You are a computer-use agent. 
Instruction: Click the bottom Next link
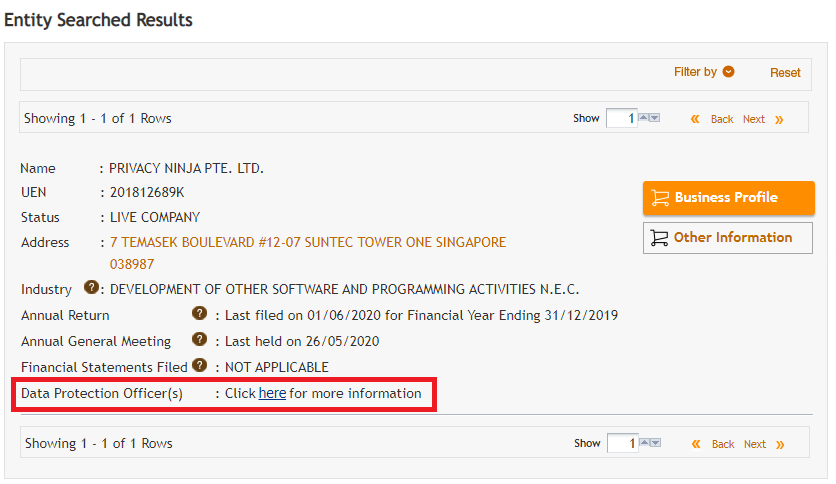[x=755, y=445]
